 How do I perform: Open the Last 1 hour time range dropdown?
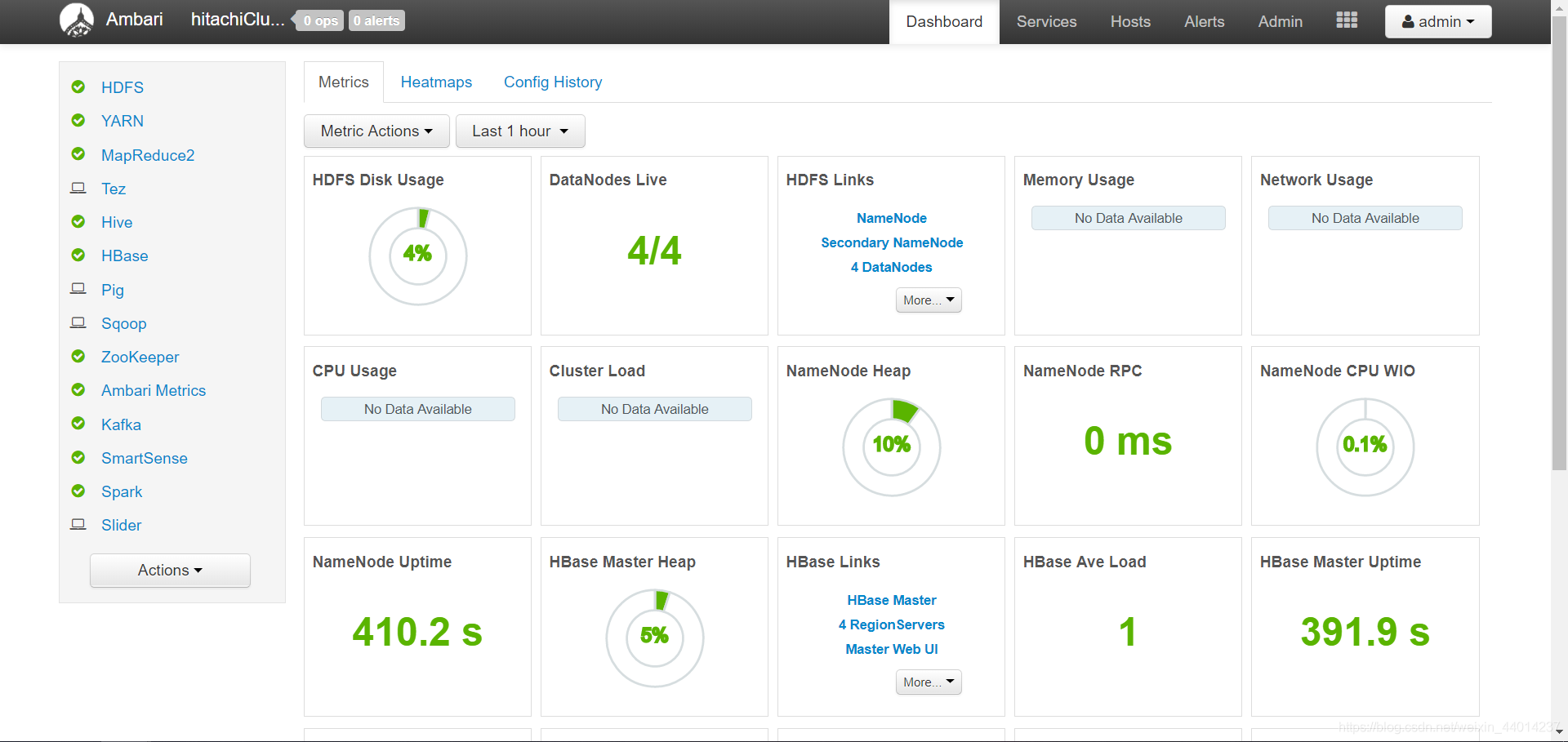[x=520, y=131]
